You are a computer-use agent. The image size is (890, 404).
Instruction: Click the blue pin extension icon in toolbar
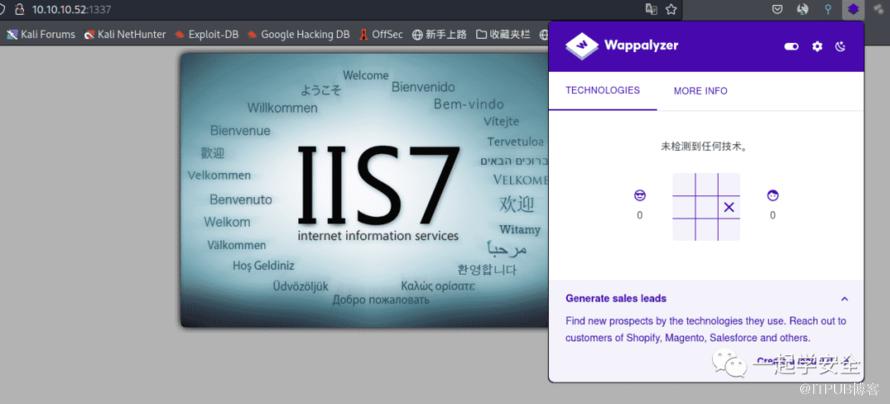click(828, 9)
